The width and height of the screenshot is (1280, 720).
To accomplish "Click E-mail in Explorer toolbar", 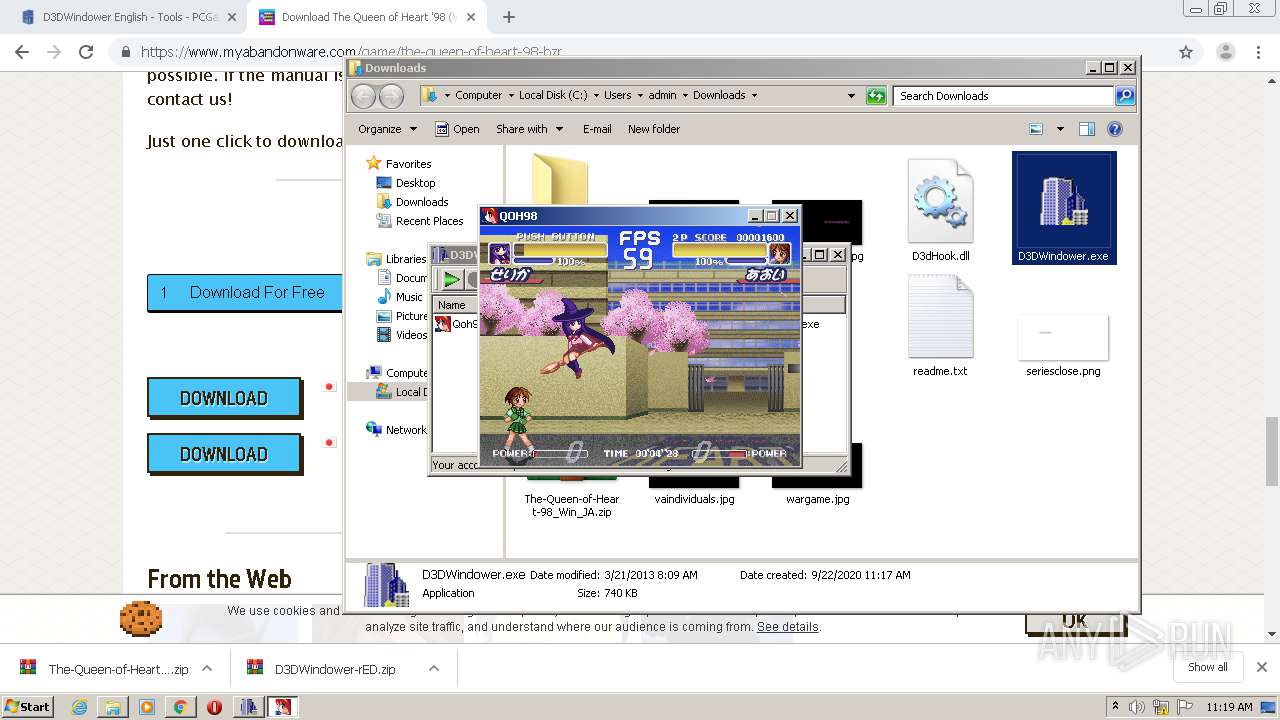I will pos(597,129).
